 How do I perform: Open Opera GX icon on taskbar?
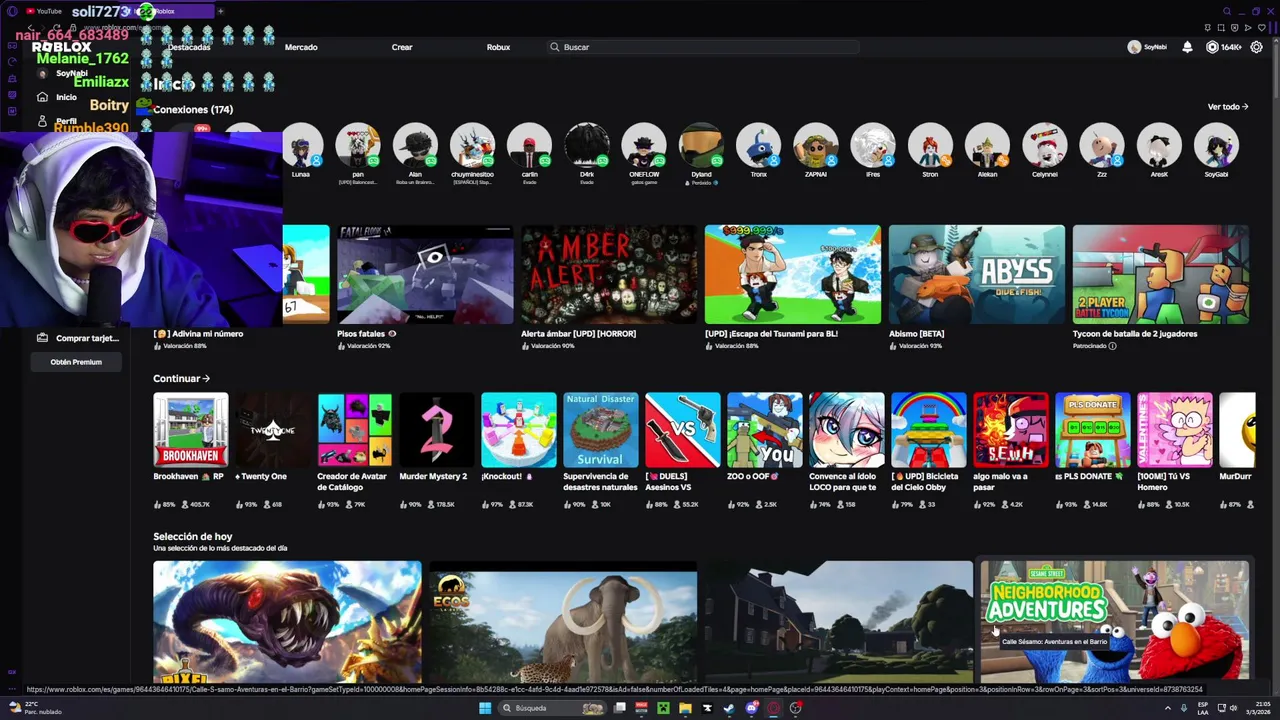(x=773, y=708)
